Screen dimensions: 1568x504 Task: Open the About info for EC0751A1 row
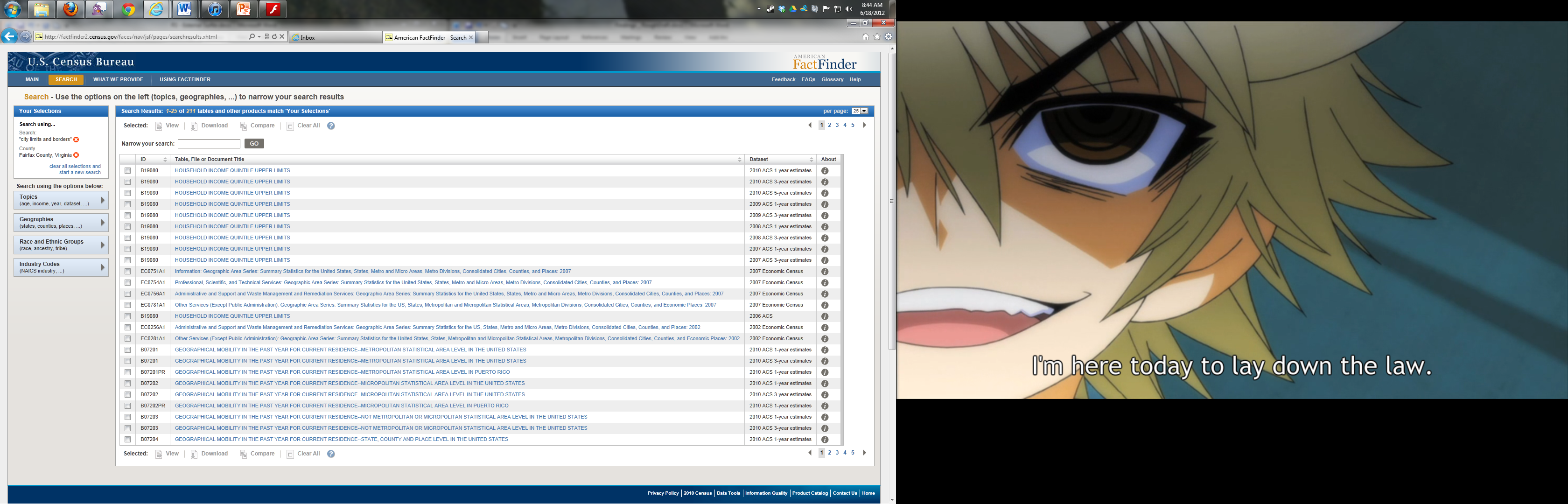tap(825, 272)
